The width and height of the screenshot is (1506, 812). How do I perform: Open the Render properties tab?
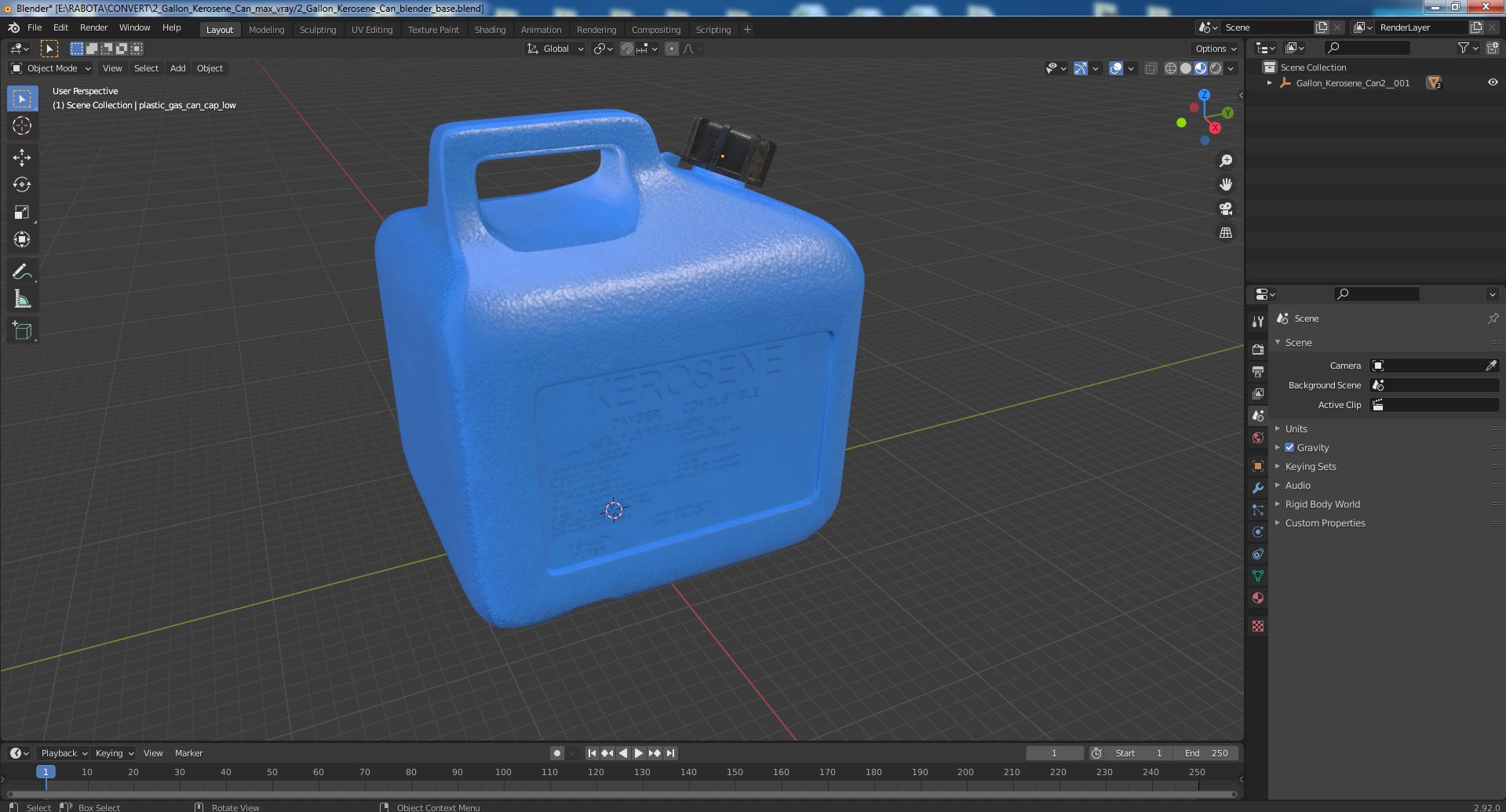click(x=1258, y=349)
